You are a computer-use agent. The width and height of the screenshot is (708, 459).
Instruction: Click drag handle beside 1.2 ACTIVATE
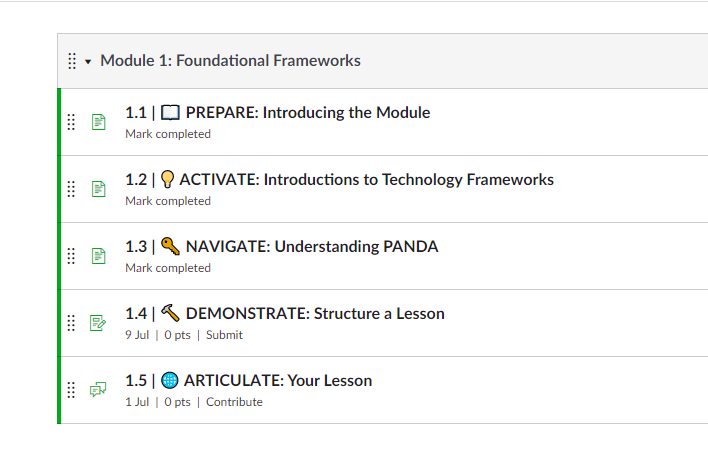pos(71,189)
